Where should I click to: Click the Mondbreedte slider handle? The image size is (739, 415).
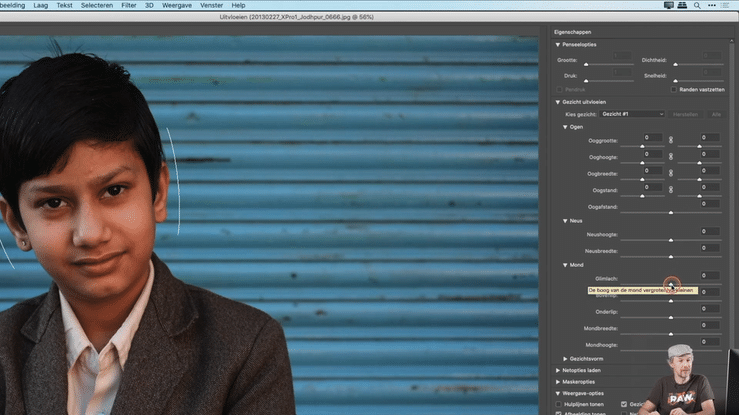(671, 334)
